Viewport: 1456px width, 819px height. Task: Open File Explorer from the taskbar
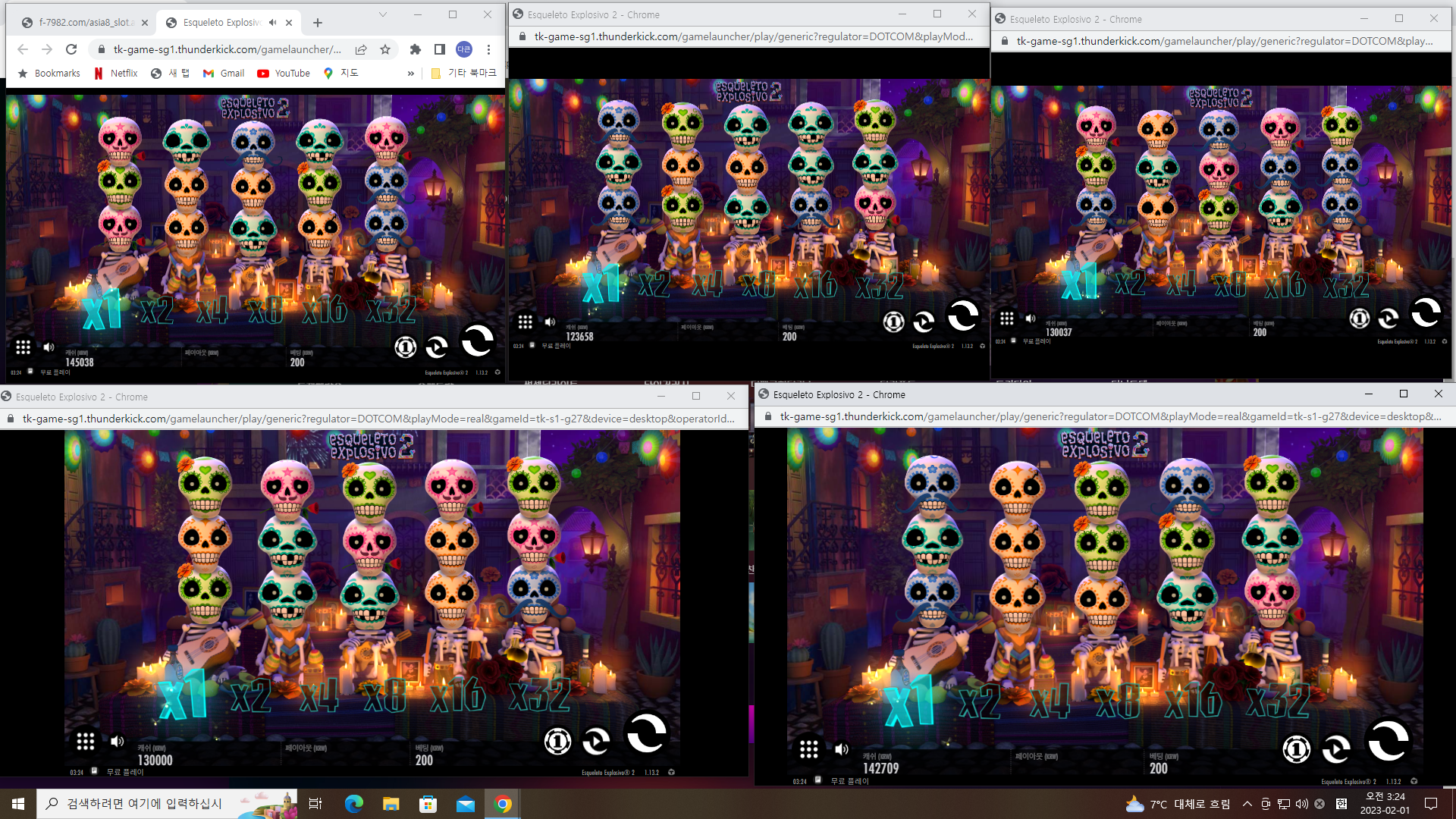[x=391, y=804]
